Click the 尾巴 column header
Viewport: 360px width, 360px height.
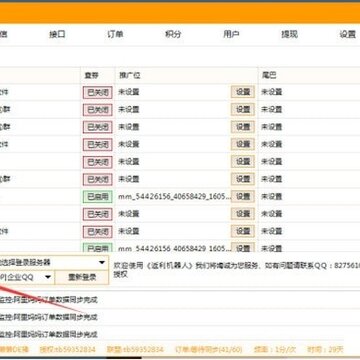[268, 75]
